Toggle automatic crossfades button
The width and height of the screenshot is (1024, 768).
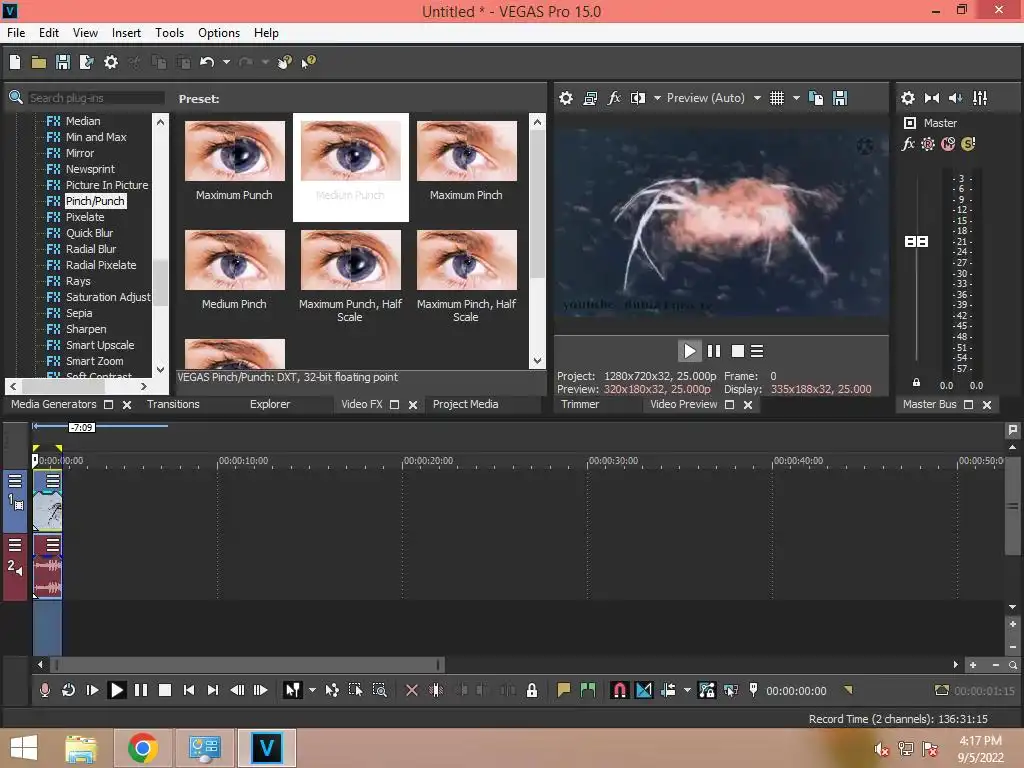tap(644, 690)
